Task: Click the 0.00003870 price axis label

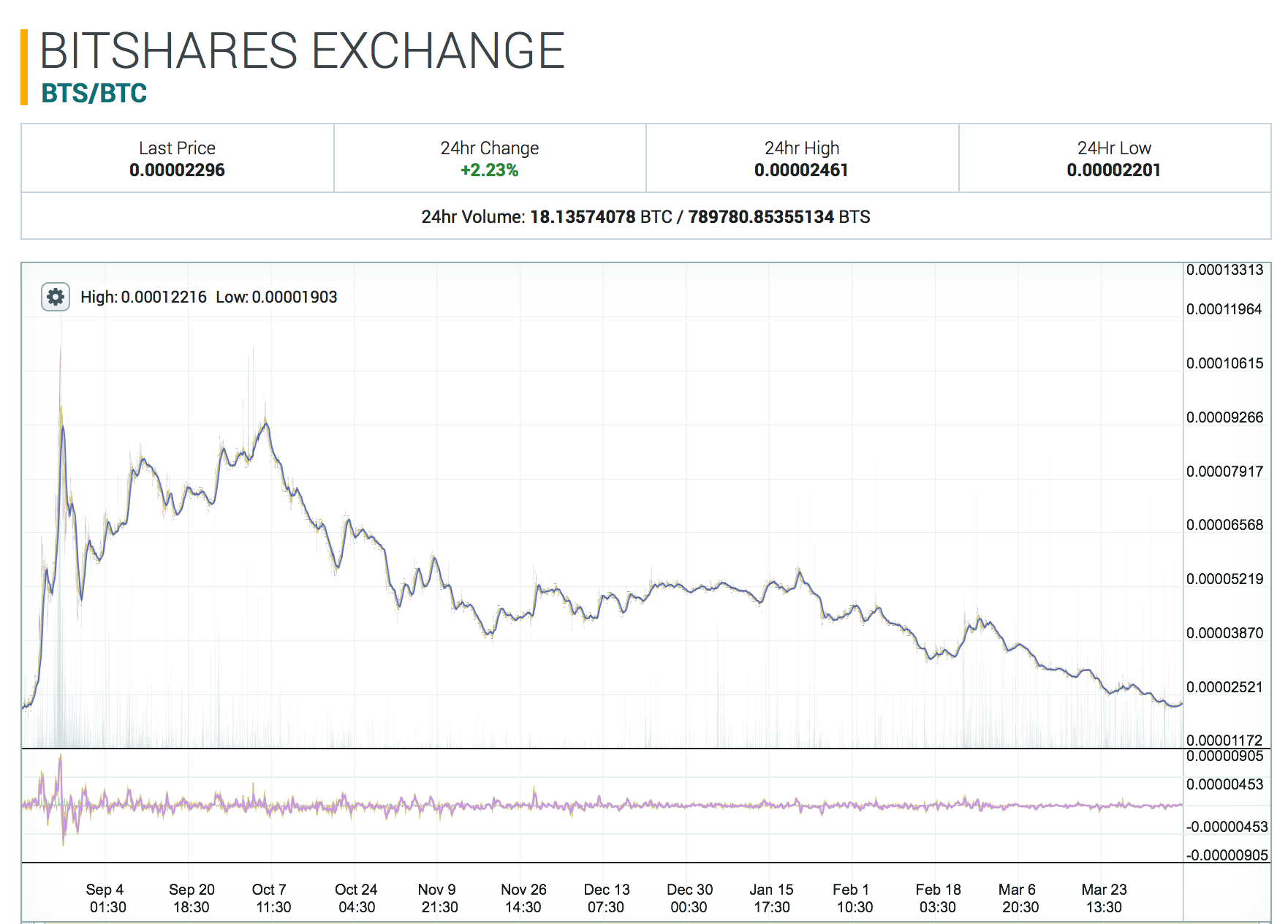Action: pos(1225,633)
